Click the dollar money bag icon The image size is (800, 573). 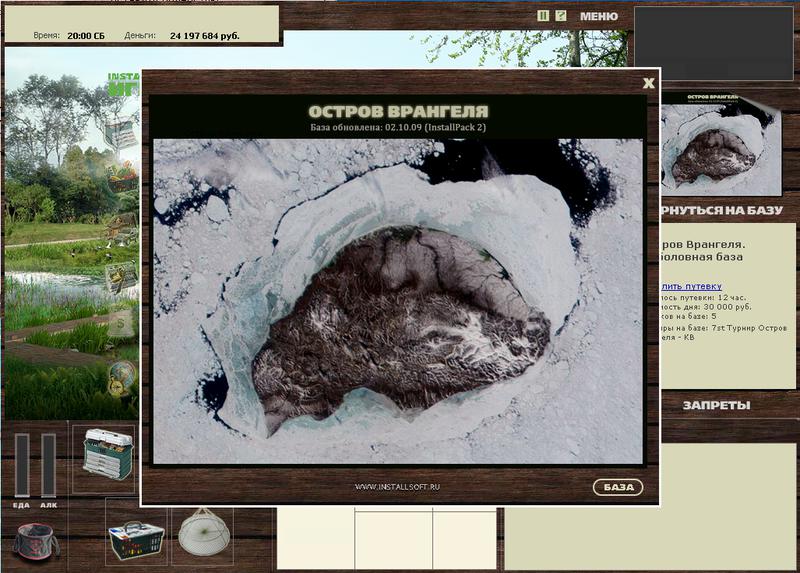point(121,322)
